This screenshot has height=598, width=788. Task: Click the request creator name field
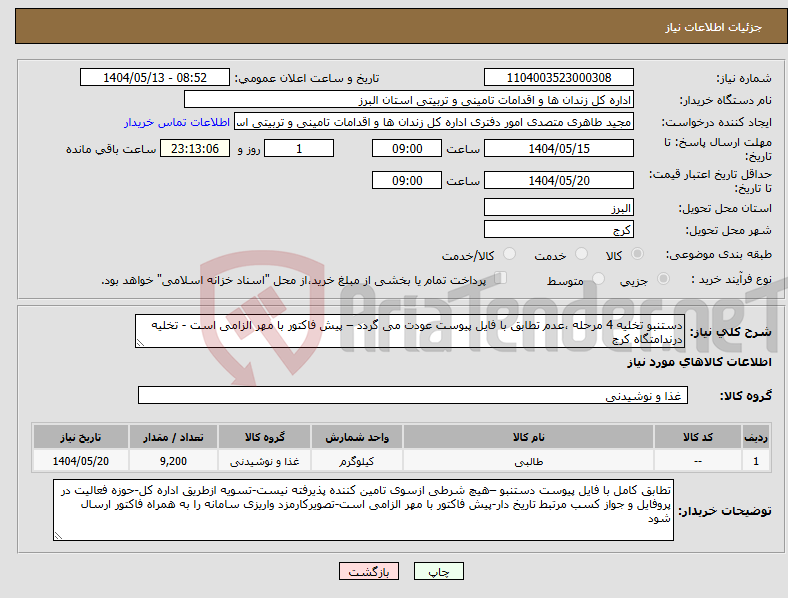434,122
